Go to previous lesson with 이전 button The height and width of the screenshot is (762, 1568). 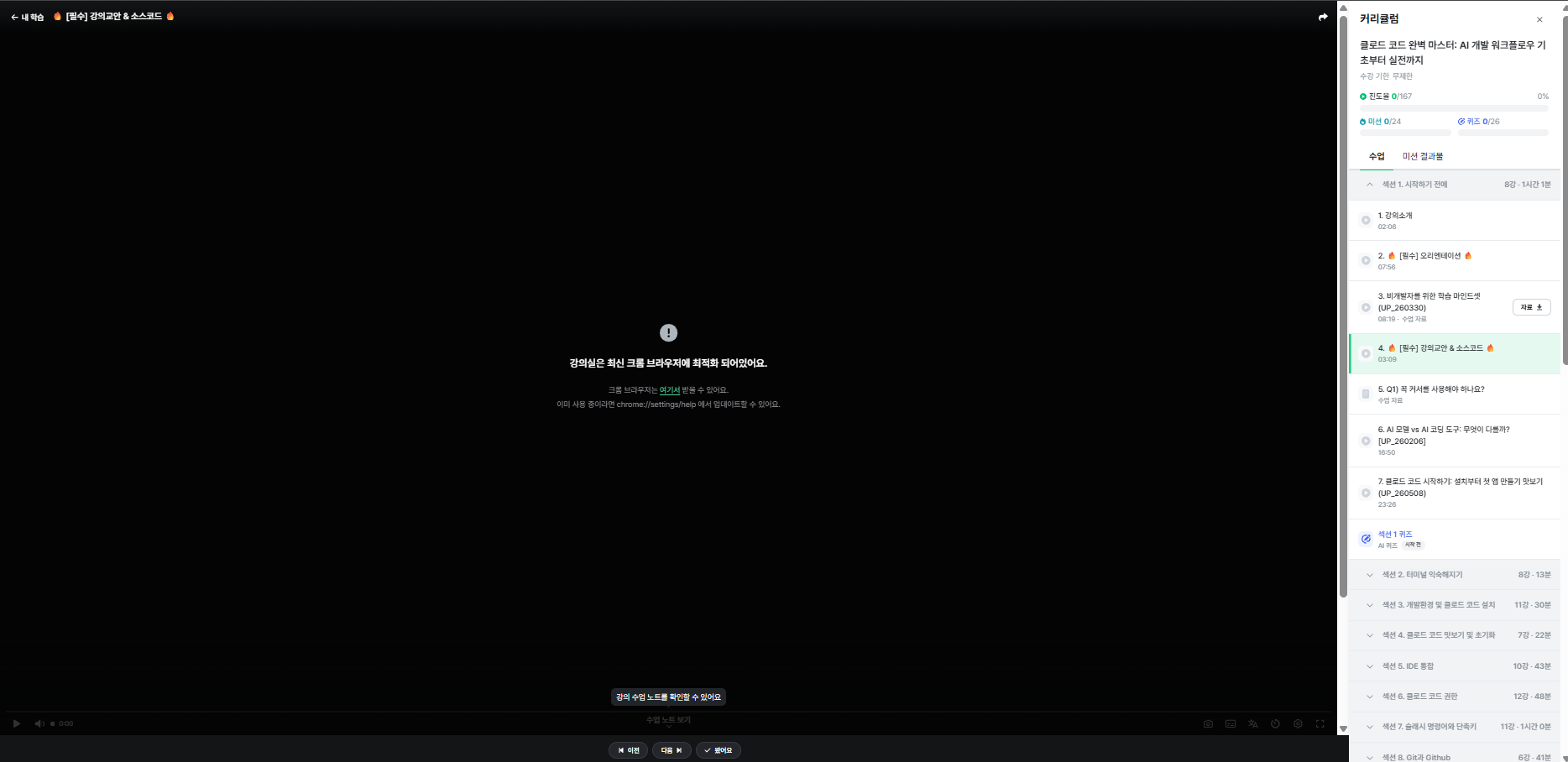pos(628,750)
